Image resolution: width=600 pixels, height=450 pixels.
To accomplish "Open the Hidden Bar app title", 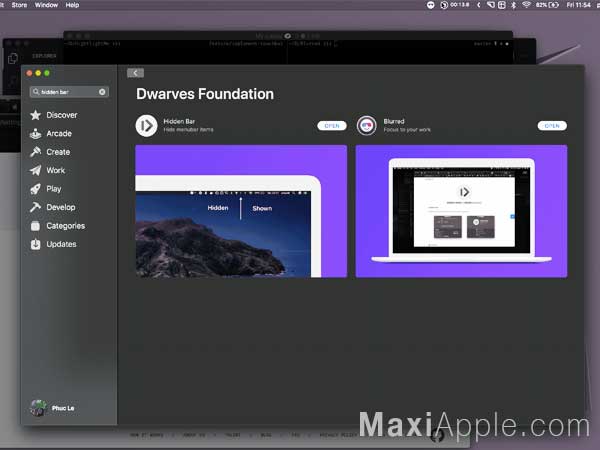I will (179, 121).
